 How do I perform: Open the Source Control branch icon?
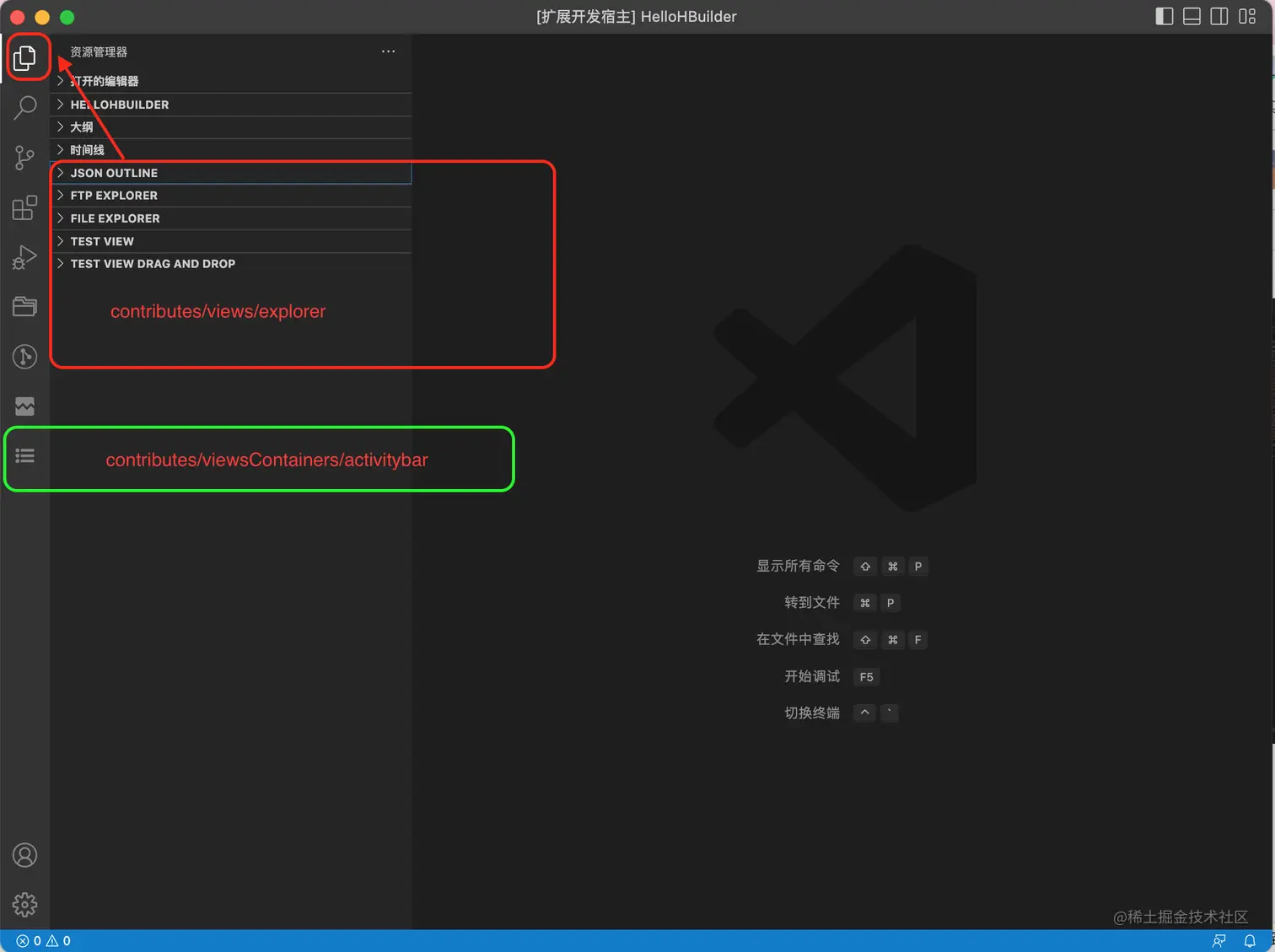coord(25,158)
